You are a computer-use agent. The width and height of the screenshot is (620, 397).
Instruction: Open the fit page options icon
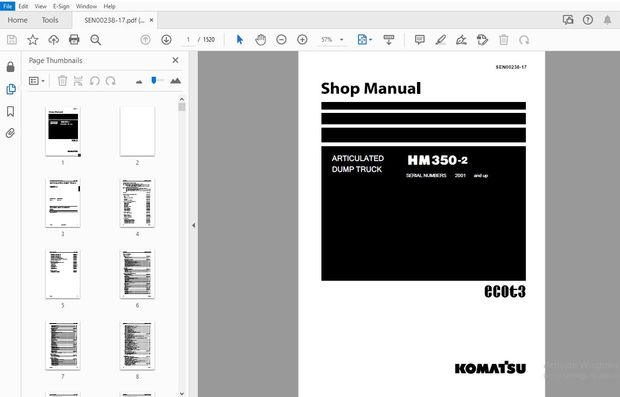(364, 40)
